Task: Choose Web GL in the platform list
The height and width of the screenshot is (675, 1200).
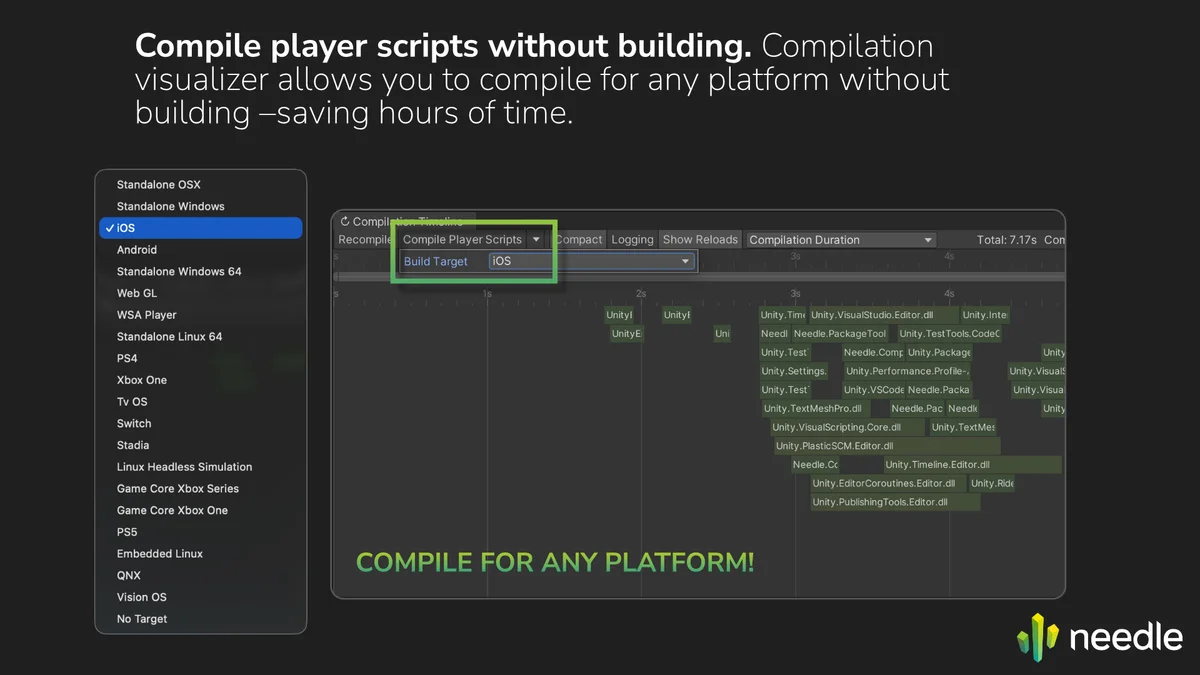Action: [x=137, y=293]
